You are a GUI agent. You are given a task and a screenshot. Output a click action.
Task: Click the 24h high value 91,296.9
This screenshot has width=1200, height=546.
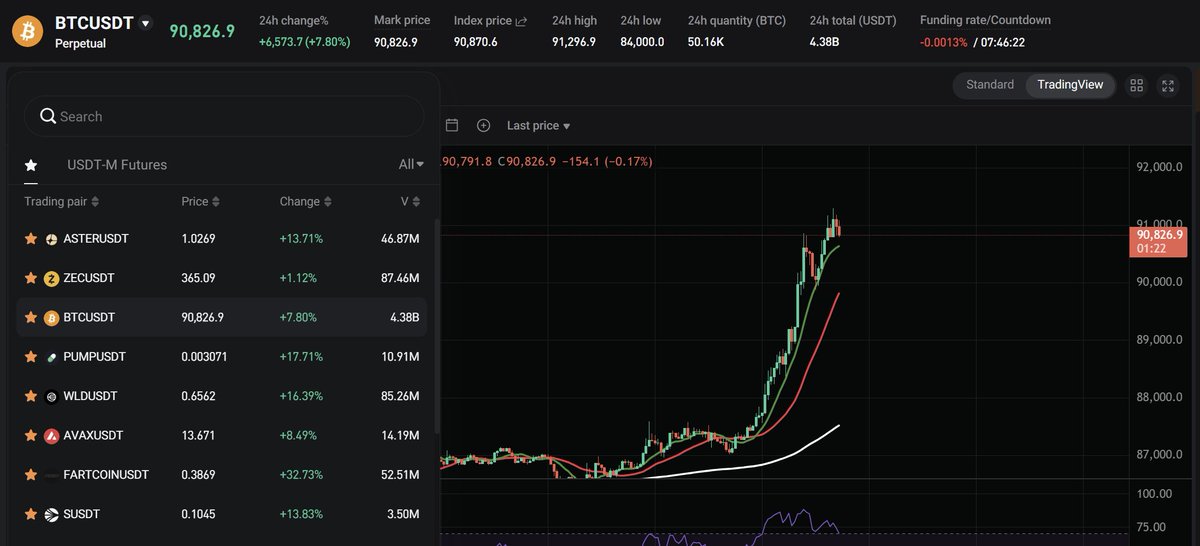click(573, 42)
